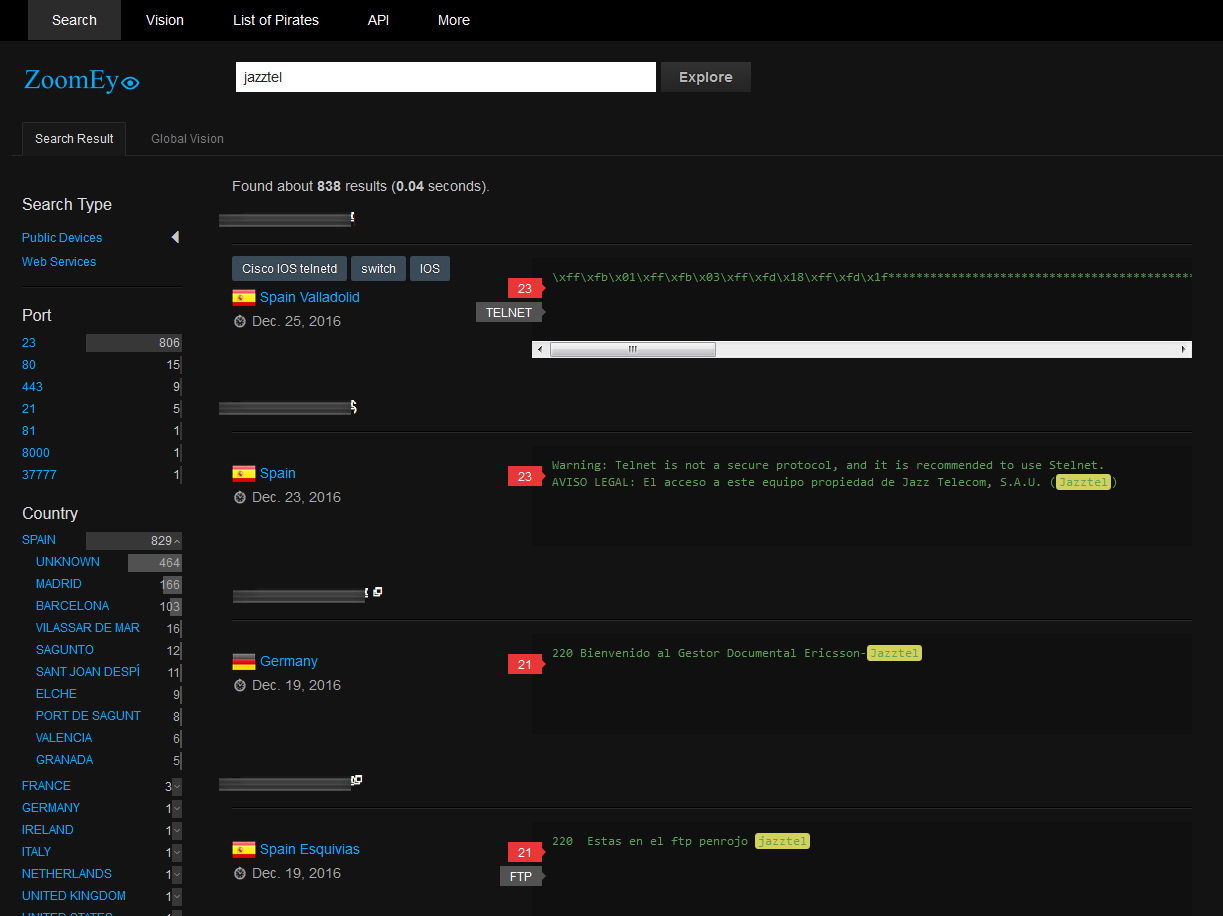Expand the UNITED KINGDOM country entry
Screen dimensions: 1223x916
177,896
